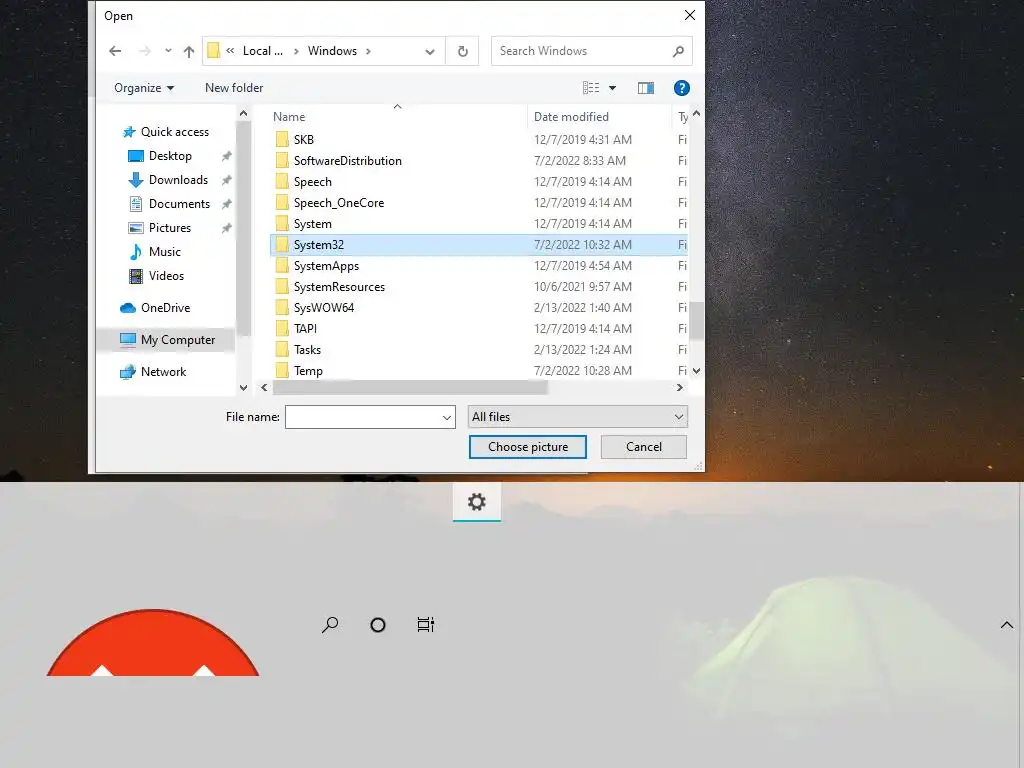Open recent locations dropdown arrow
Viewport: 1024px width, 768px height.
coord(168,51)
